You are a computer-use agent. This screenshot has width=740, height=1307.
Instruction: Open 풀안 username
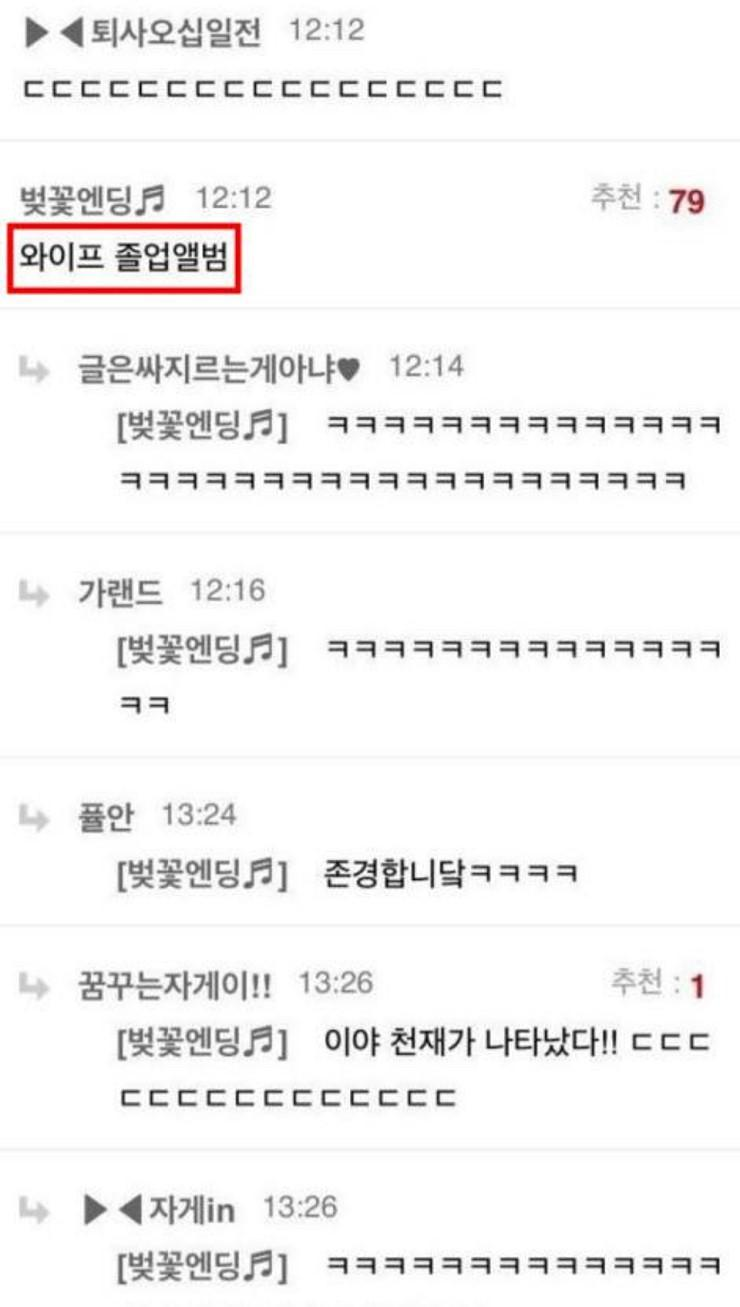tap(106, 816)
